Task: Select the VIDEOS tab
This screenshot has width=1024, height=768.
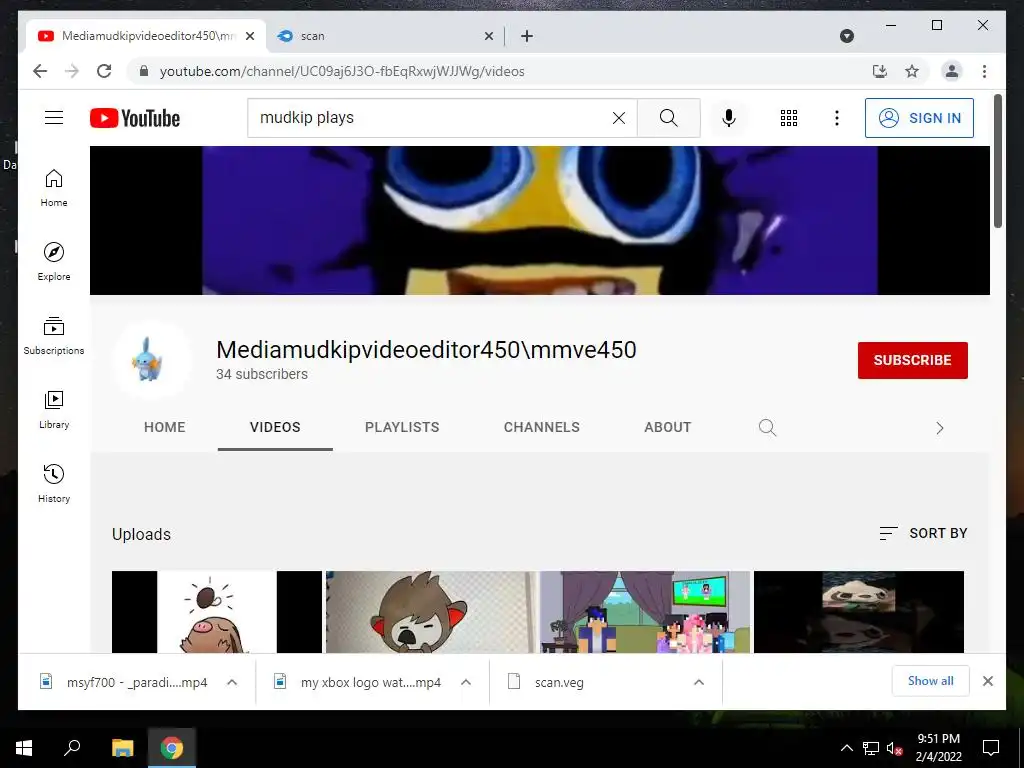Action: click(x=275, y=427)
